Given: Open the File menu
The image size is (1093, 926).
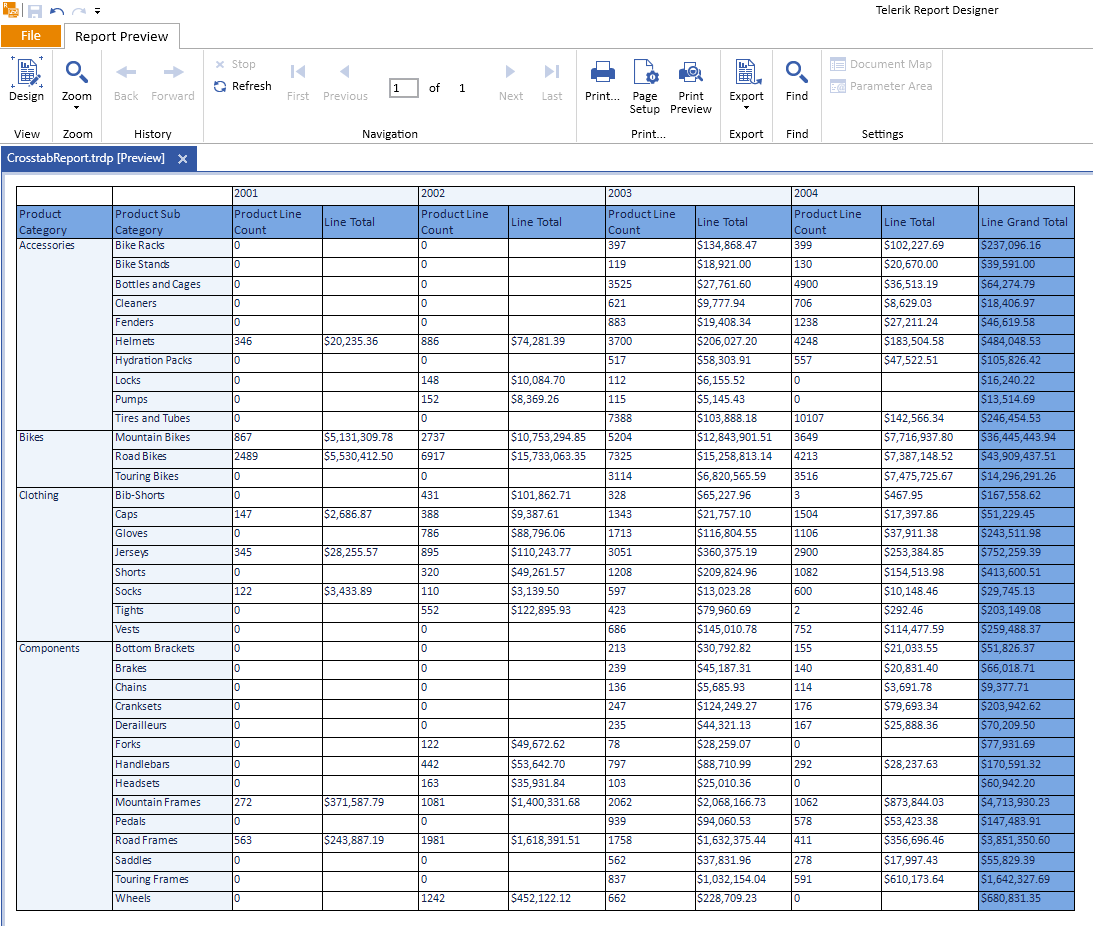Looking at the screenshot, I should pyautogui.click(x=31, y=35).
